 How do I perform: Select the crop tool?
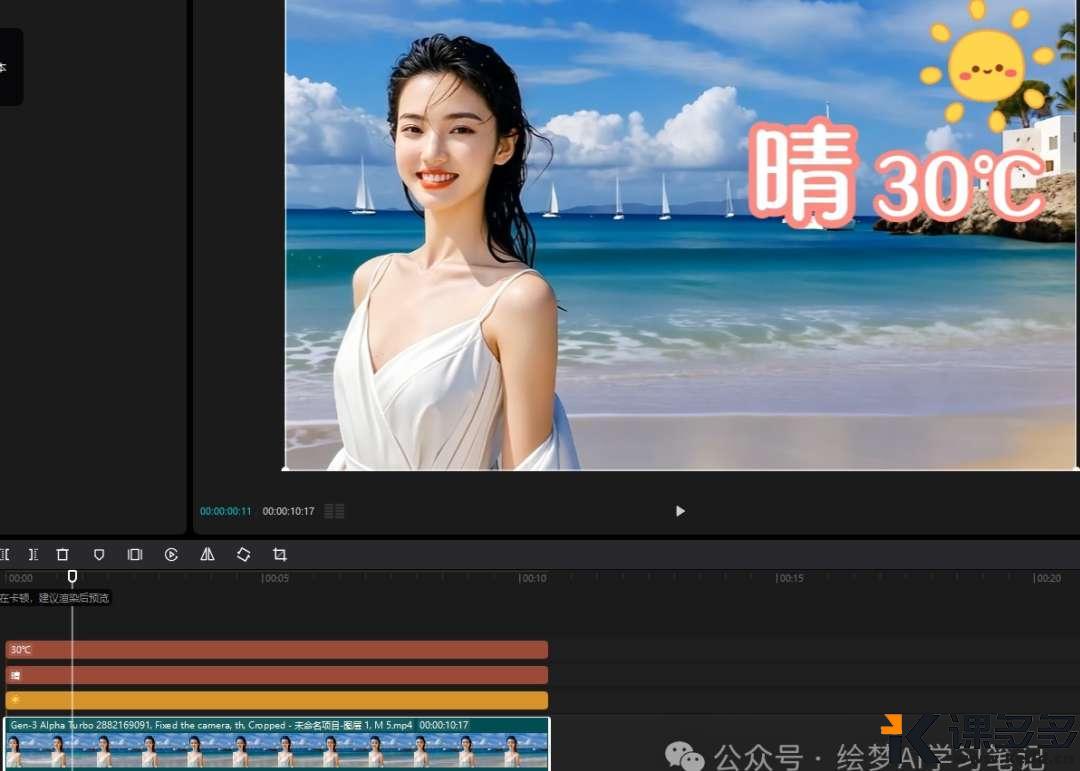click(x=279, y=554)
